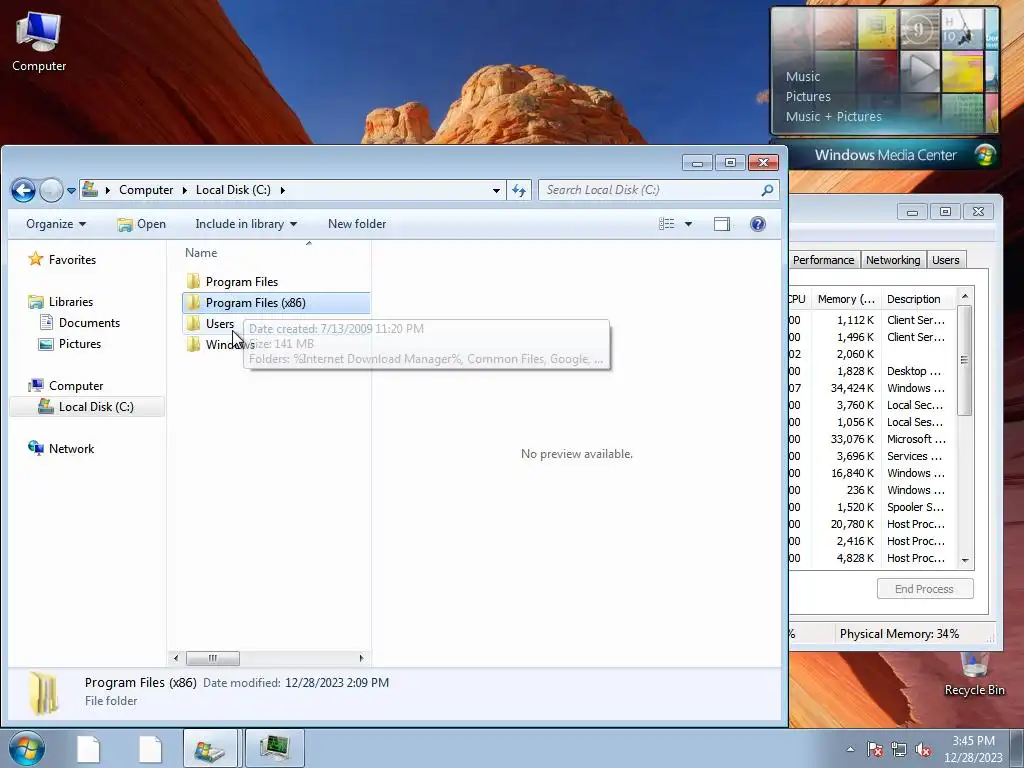This screenshot has width=1024, height=768.
Task: Click the Explorer window taskbar button
Action: (210, 748)
